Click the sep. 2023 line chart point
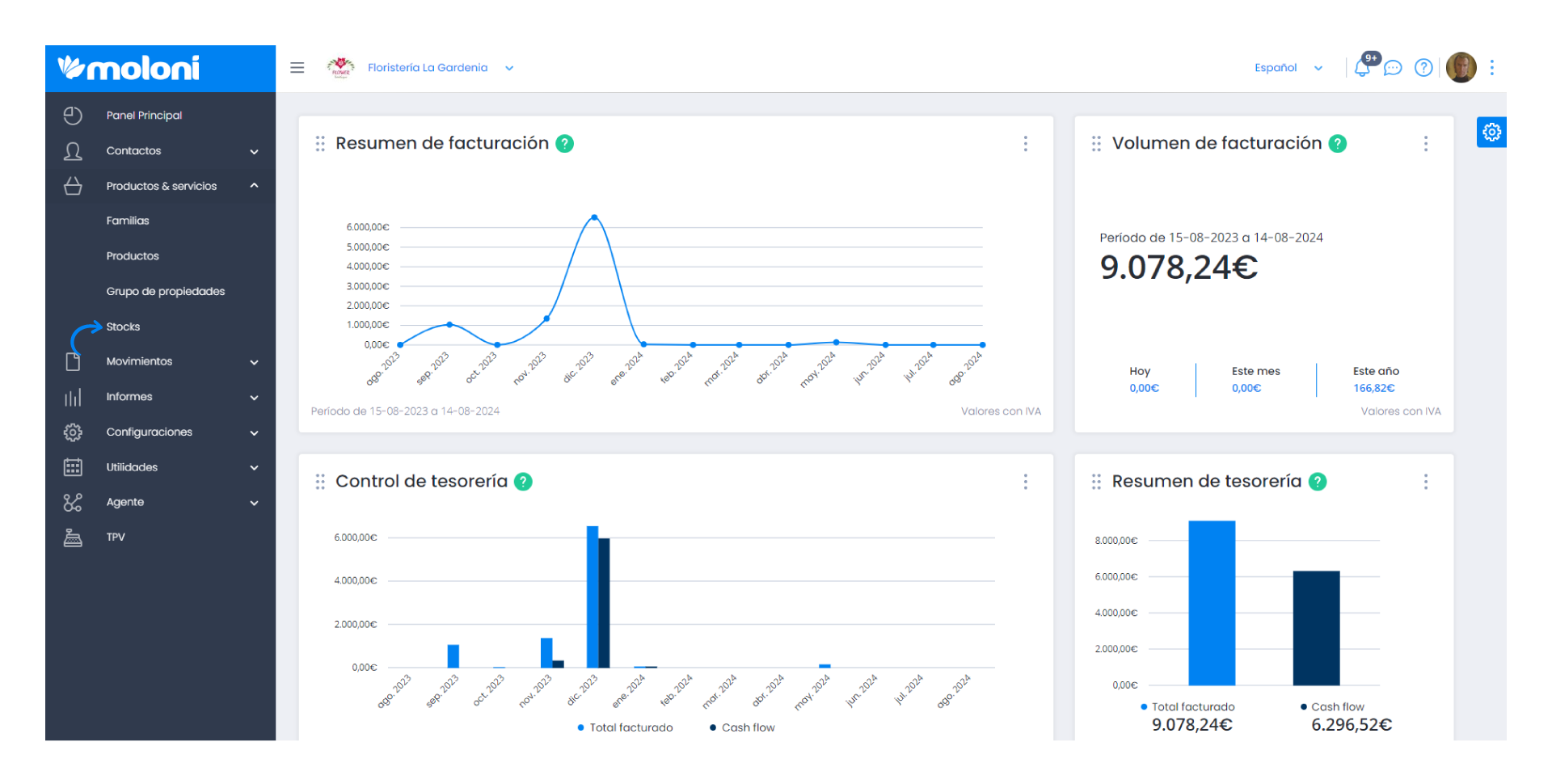This screenshot has height=784, width=1552. coord(449,325)
